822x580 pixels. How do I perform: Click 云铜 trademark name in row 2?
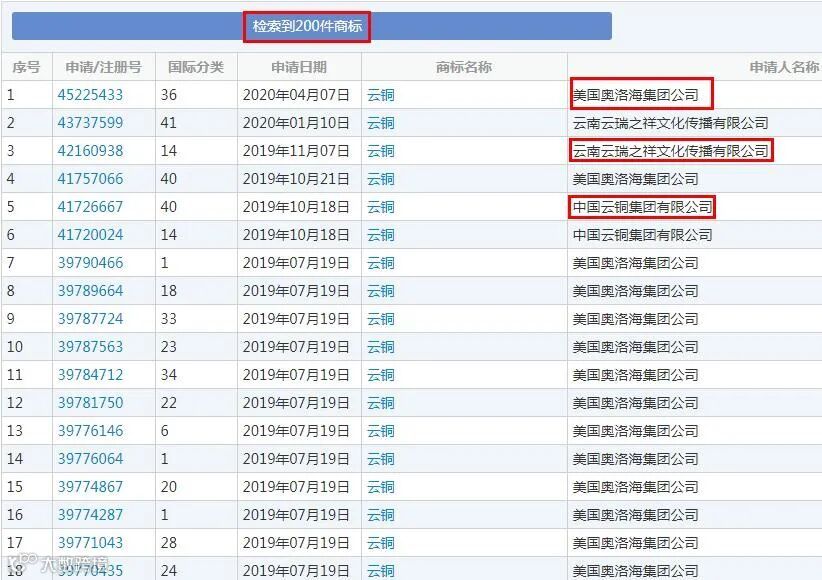381,123
